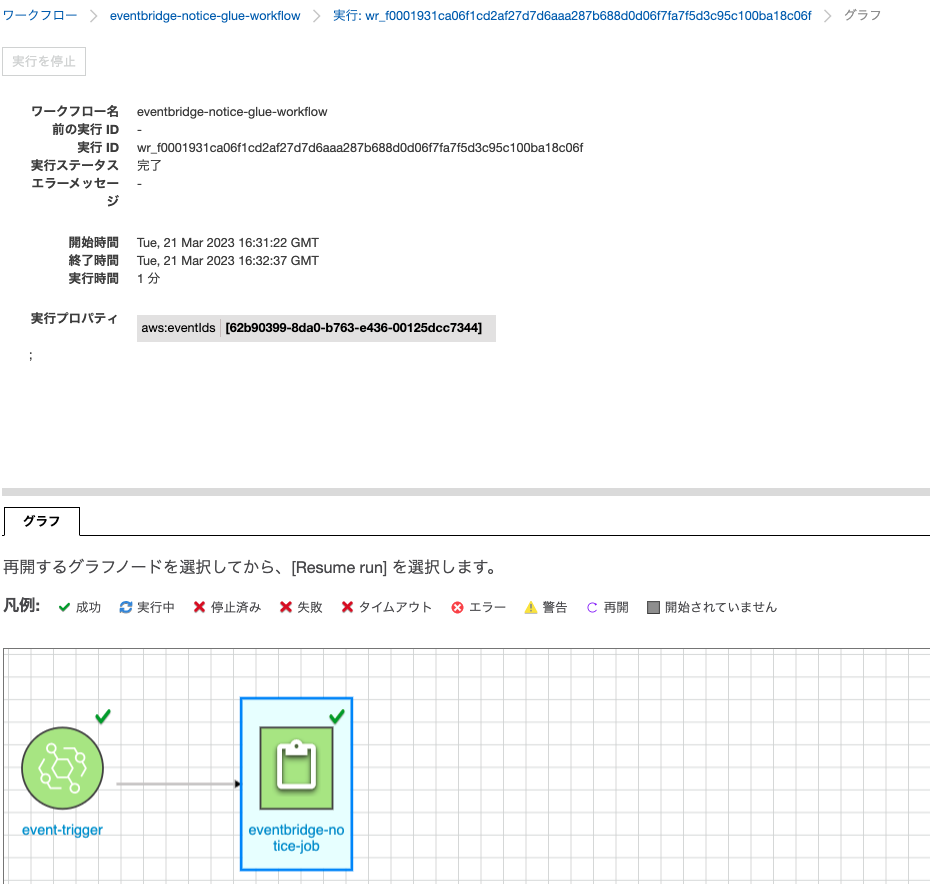This screenshot has width=930, height=884.
Task: Click the 実行中 blue refresh legend icon
Action: click(126, 607)
